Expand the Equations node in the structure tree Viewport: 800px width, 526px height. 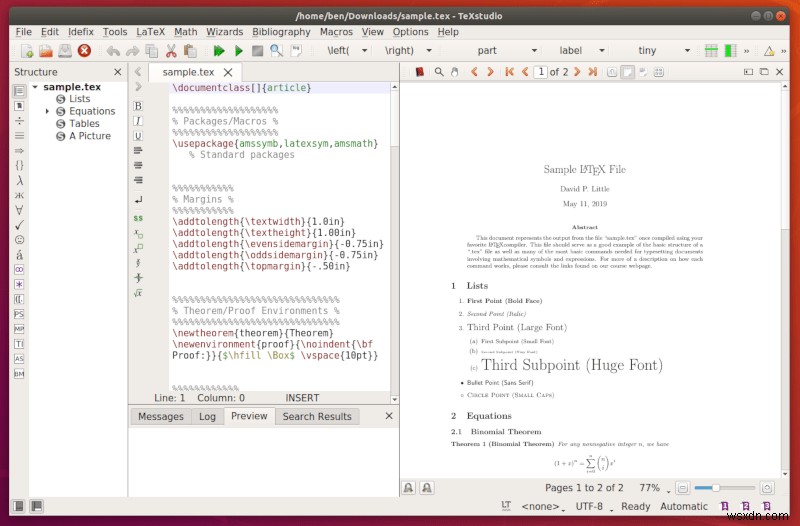47,111
